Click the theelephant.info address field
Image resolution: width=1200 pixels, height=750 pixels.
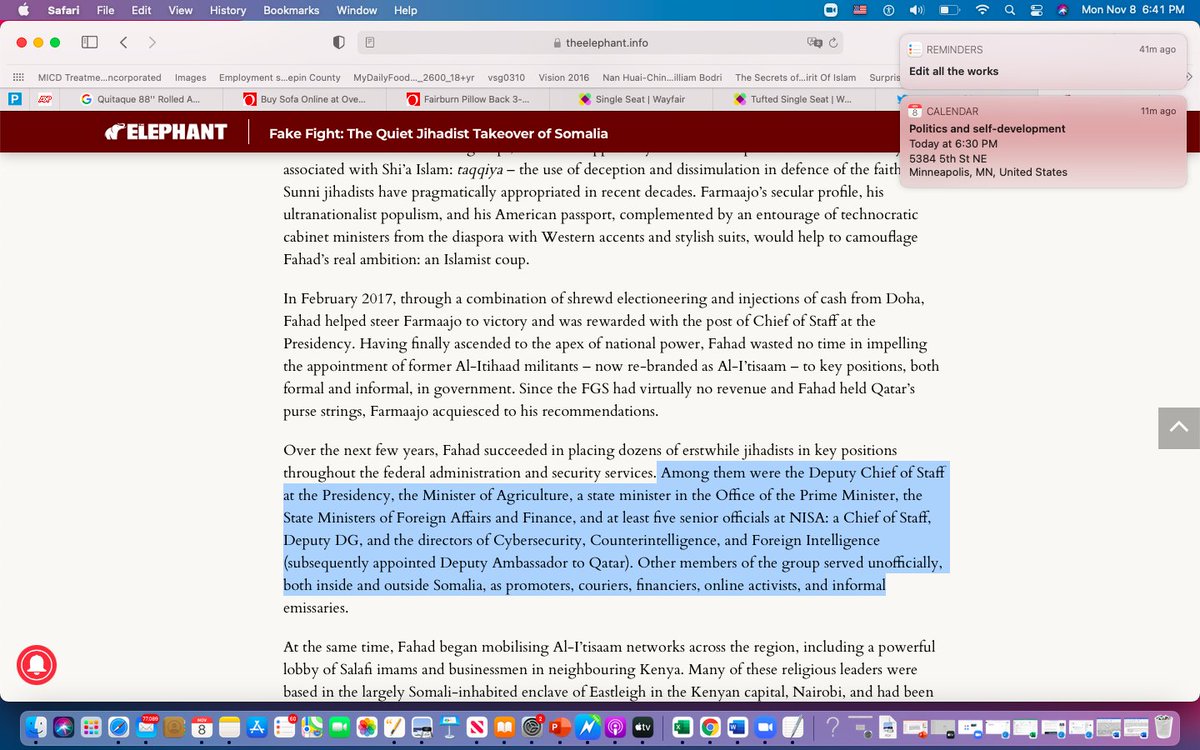(x=600, y=43)
